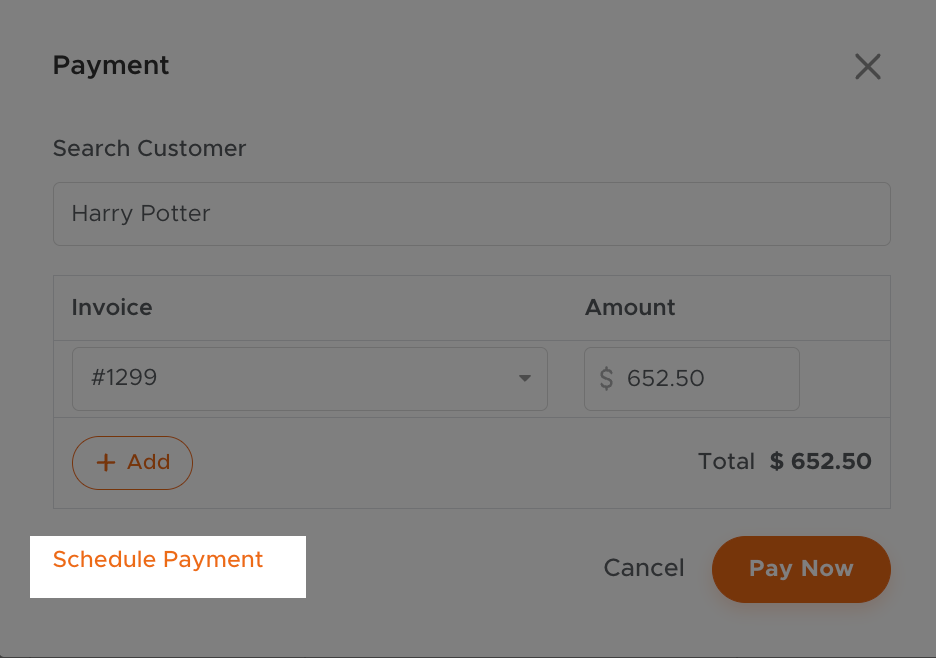Click the Total label
Image resolution: width=936 pixels, height=658 pixels.
pos(726,462)
